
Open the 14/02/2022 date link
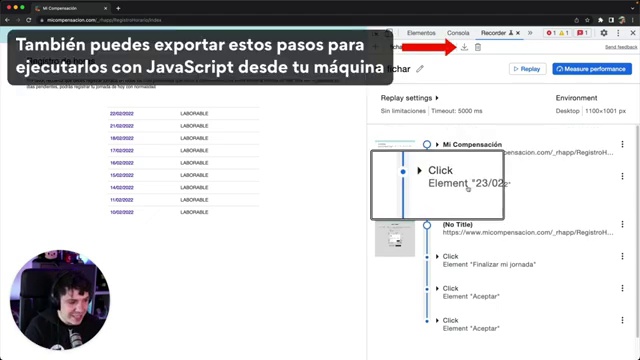(x=122, y=187)
